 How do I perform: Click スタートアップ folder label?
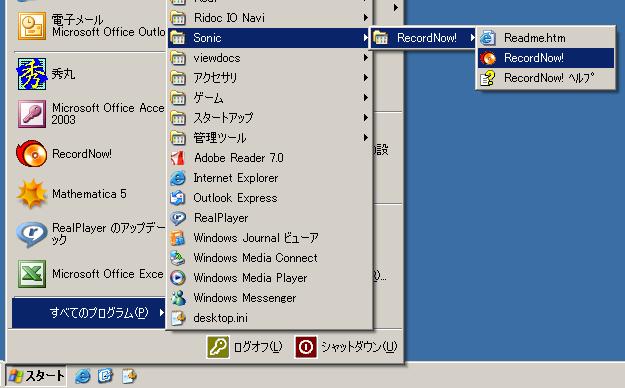click(x=223, y=118)
